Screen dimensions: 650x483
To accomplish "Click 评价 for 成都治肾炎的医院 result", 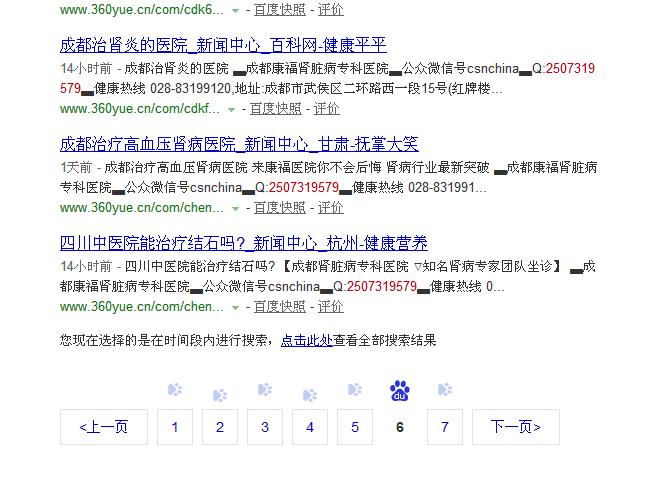I will coord(327,109).
